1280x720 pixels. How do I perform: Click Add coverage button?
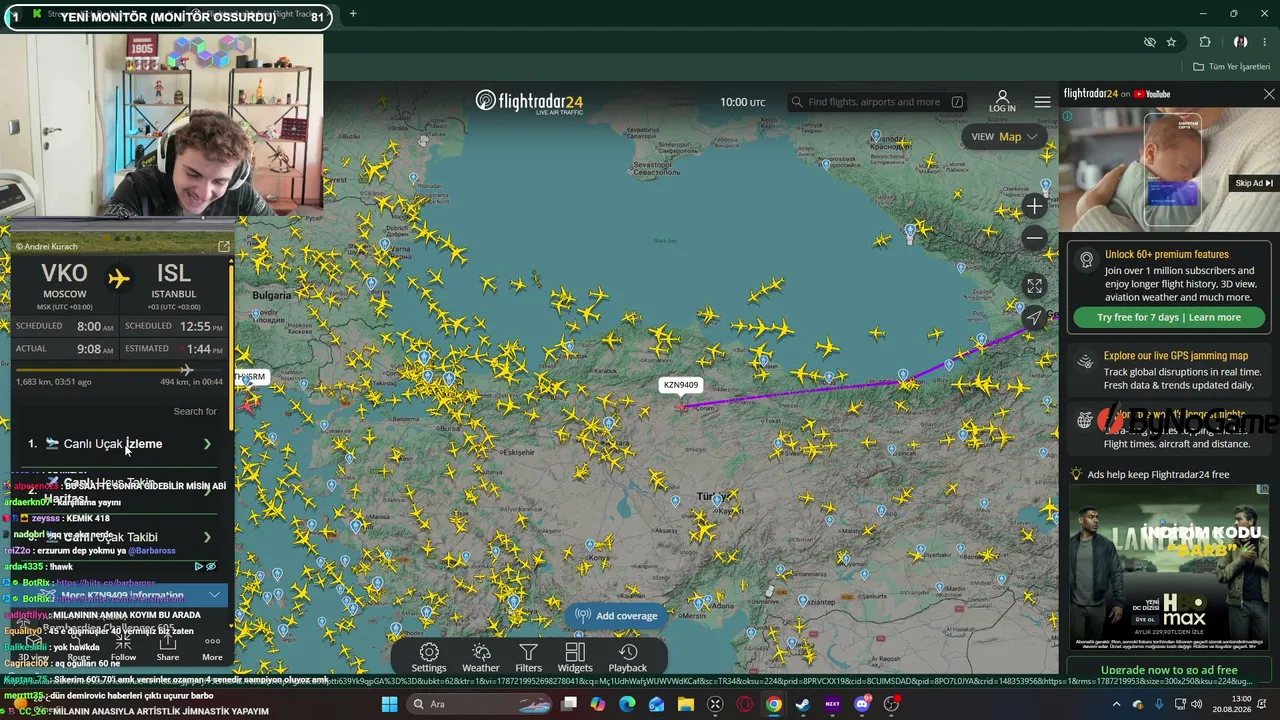pyautogui.click(x=616, y=616)
